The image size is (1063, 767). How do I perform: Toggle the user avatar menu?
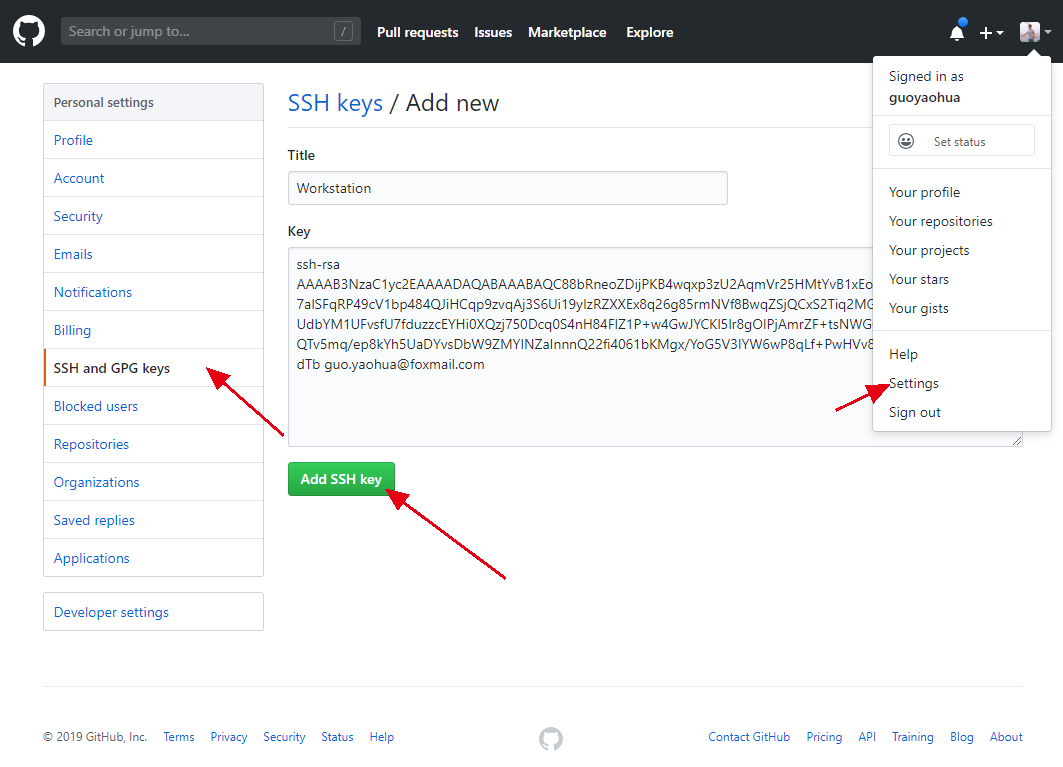tap(1035, 32)
